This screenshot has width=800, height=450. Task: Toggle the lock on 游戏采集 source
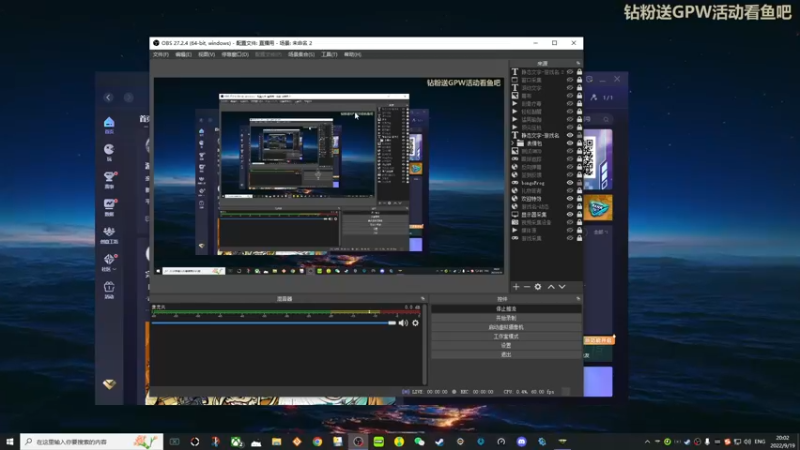579,238
